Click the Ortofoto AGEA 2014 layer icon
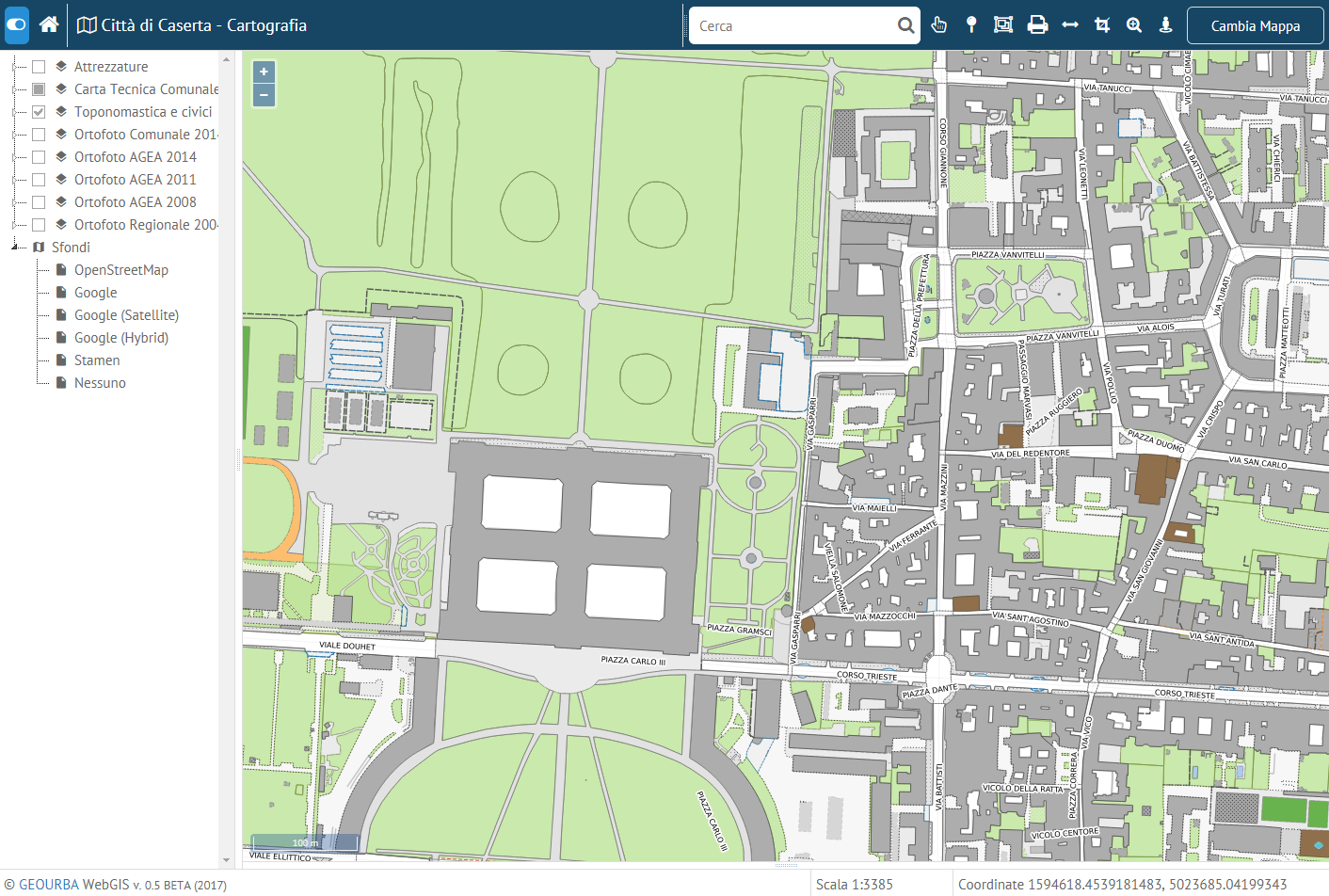 click(x=61, y=157)
